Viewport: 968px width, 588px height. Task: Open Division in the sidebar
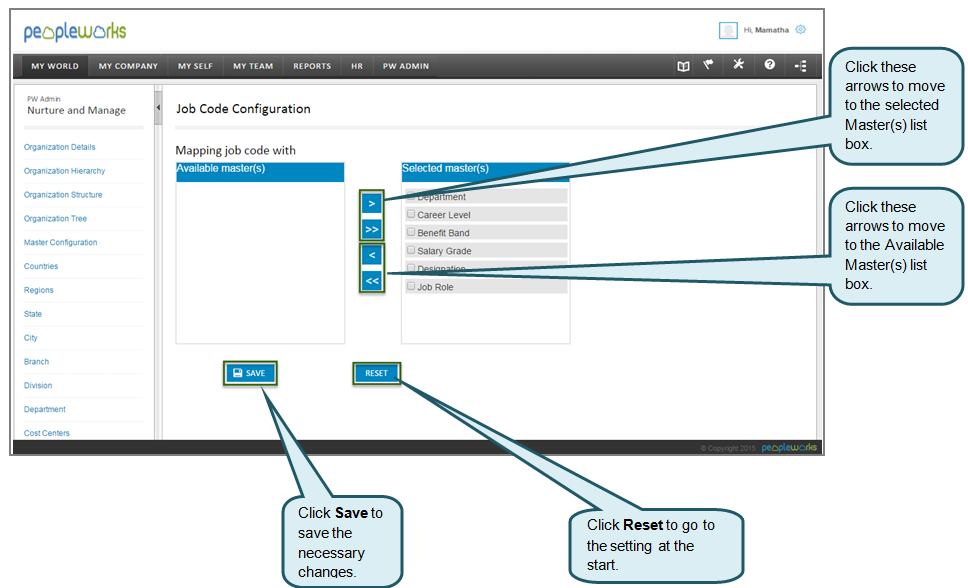(38, 385)
